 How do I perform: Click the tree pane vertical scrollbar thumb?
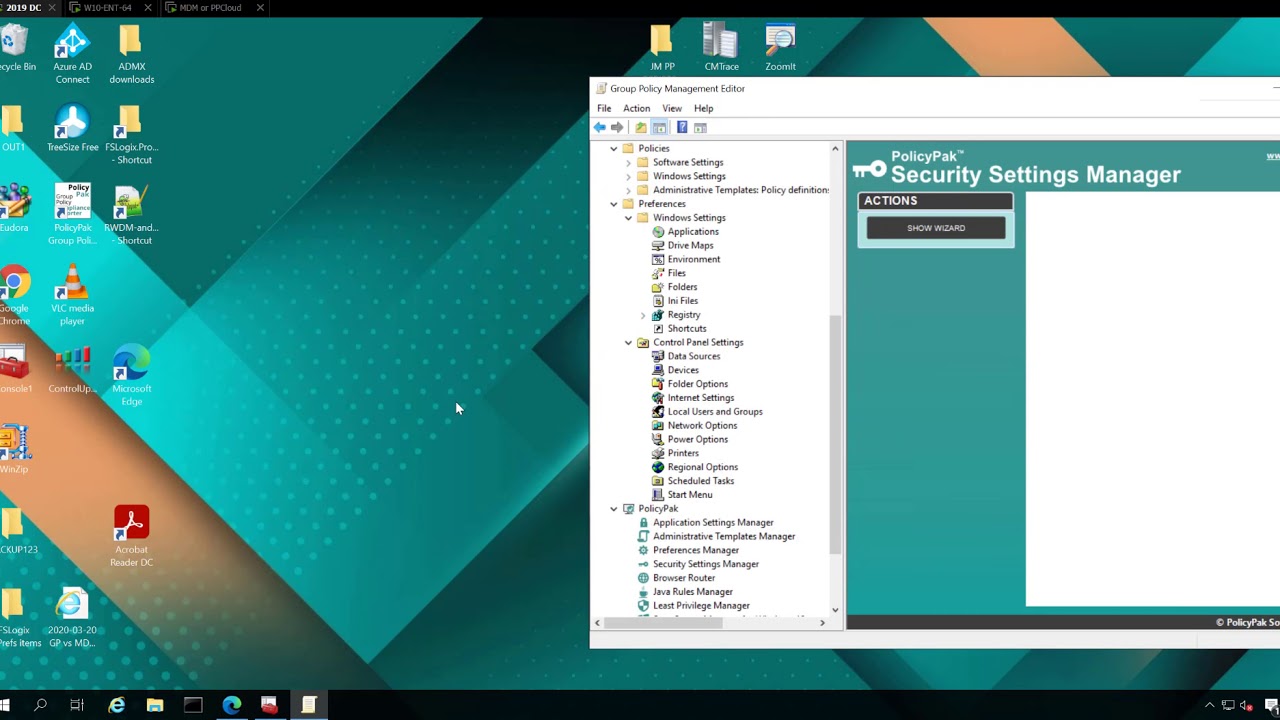tap(836, 435)
